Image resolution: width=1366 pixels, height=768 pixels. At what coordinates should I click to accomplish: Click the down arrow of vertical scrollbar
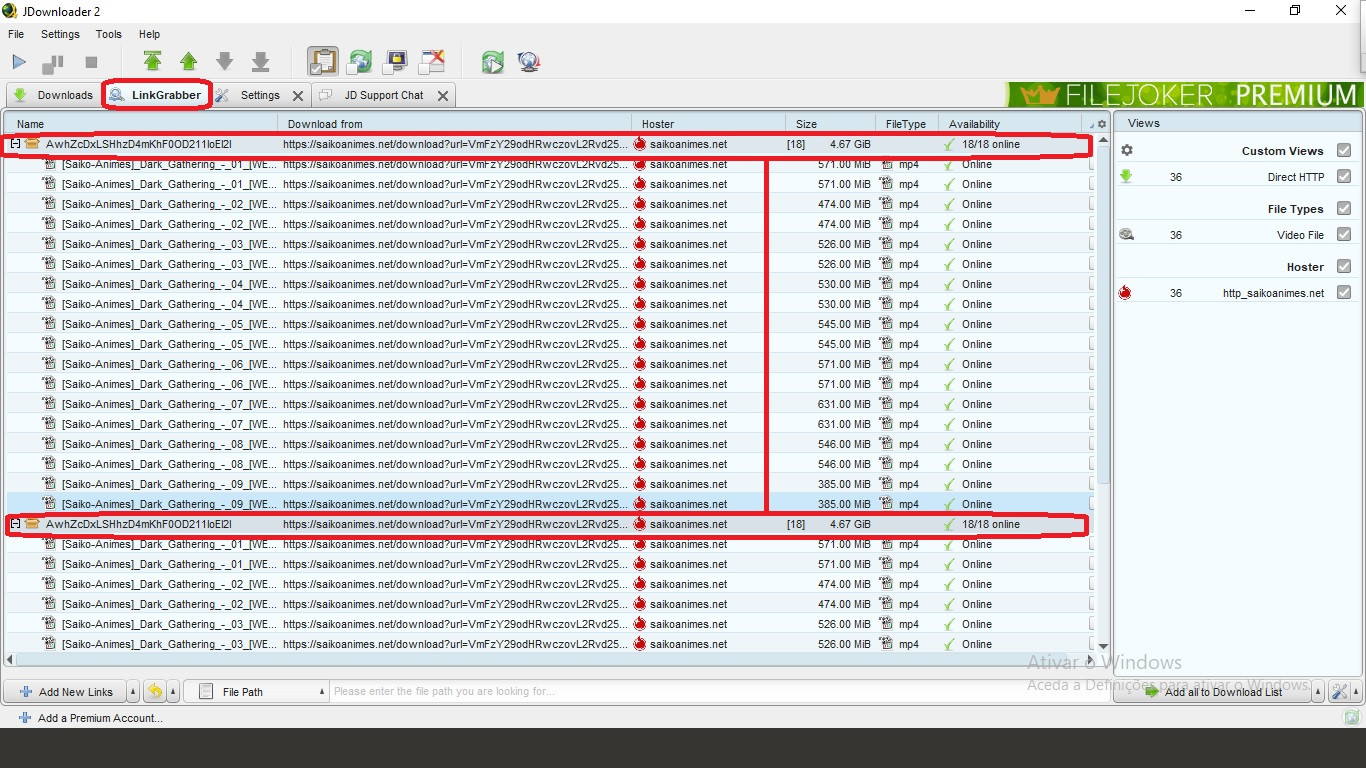(x=1103, y=646)
